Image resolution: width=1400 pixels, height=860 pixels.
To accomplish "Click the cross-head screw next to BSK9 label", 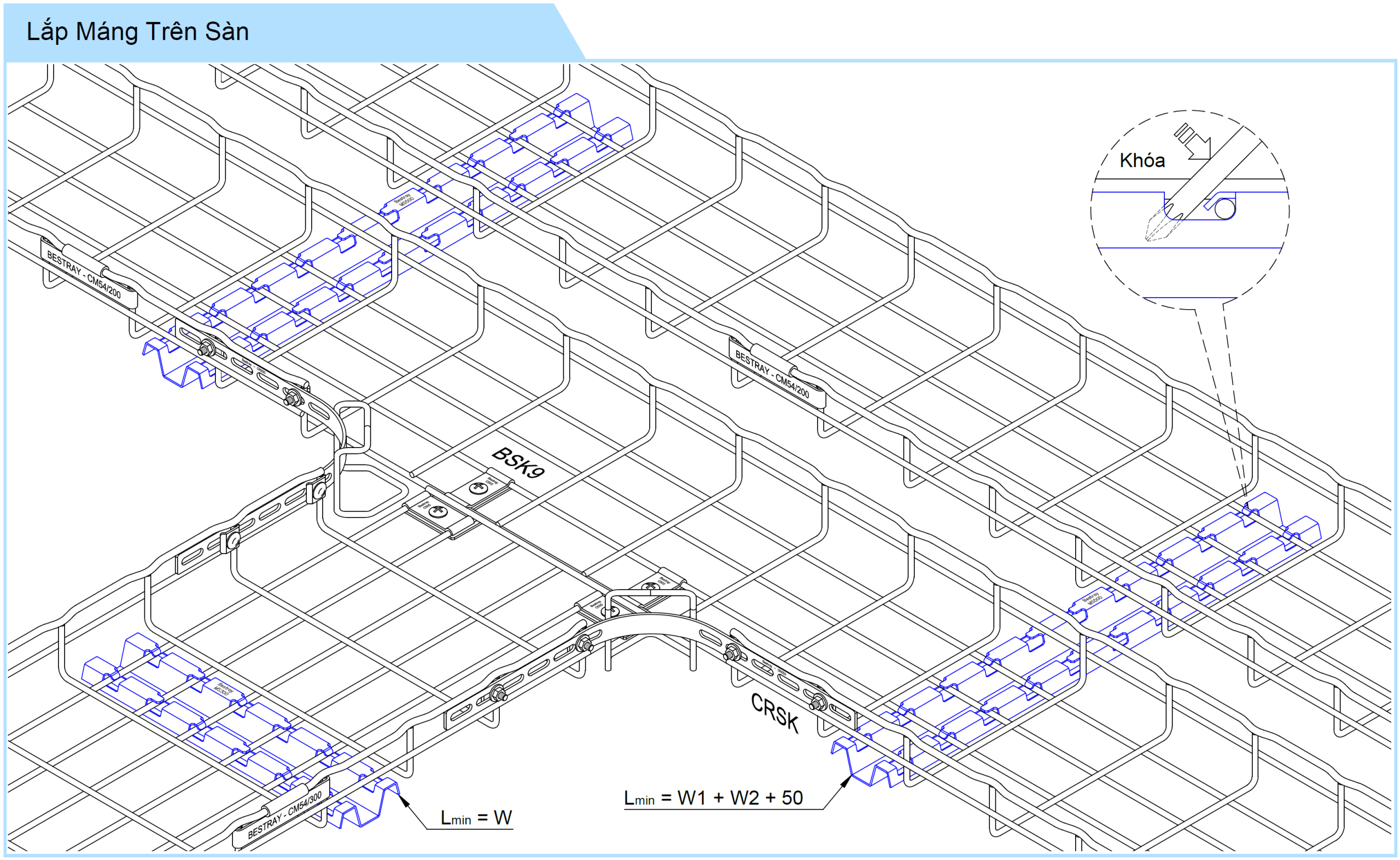I will (x=477, y=487).
